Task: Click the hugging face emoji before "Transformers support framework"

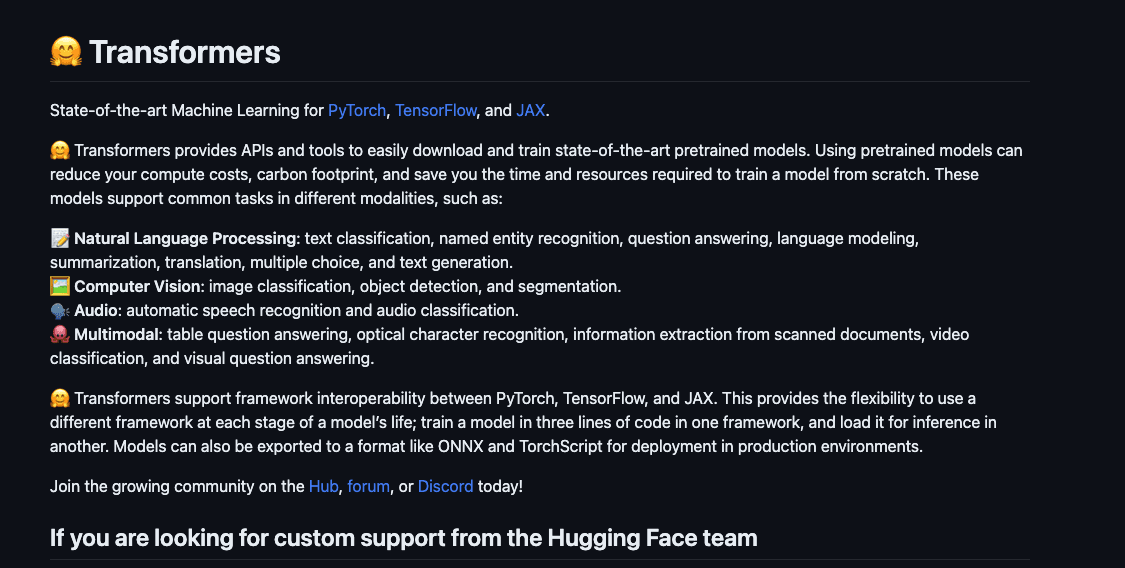Action: (x=60, y=399)
